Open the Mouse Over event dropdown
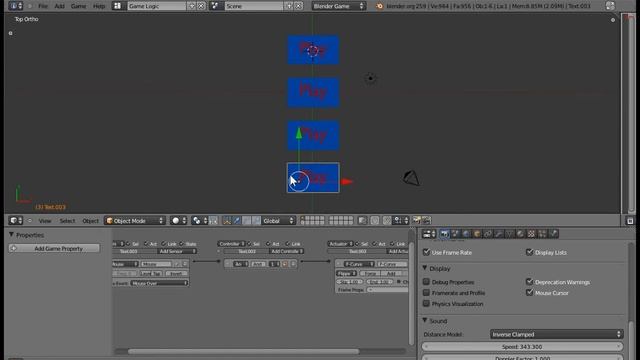Screen dimensions: 640x360 tap(159, 283)
